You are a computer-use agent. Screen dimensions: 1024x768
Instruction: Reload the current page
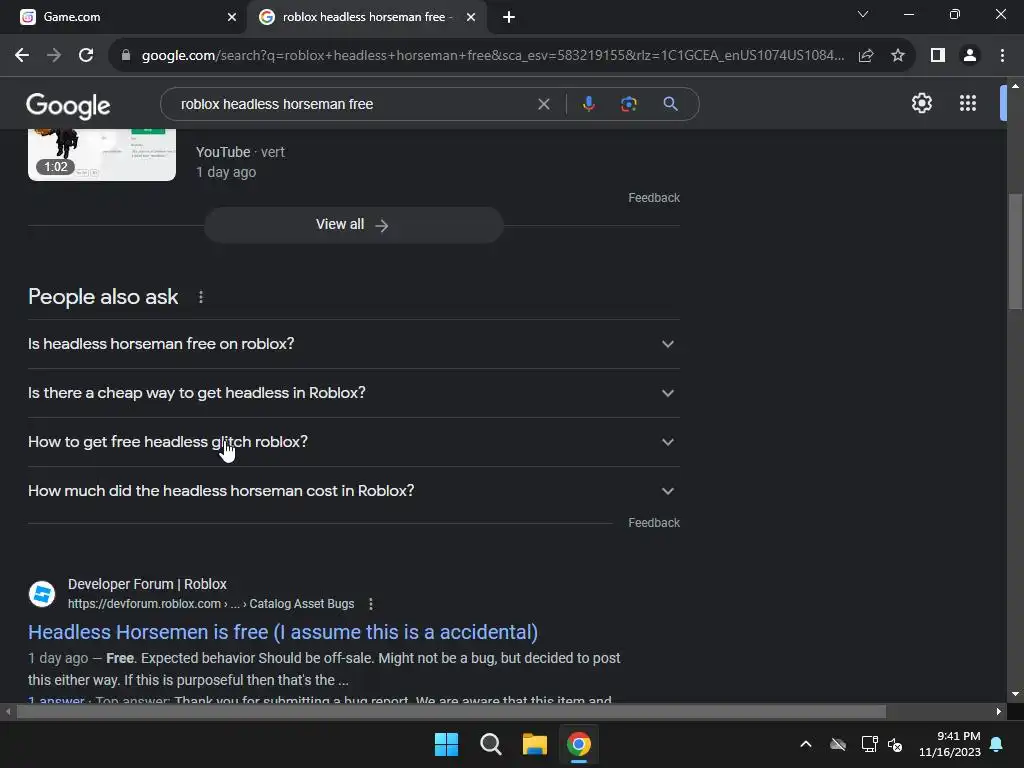tap(86, 56)
